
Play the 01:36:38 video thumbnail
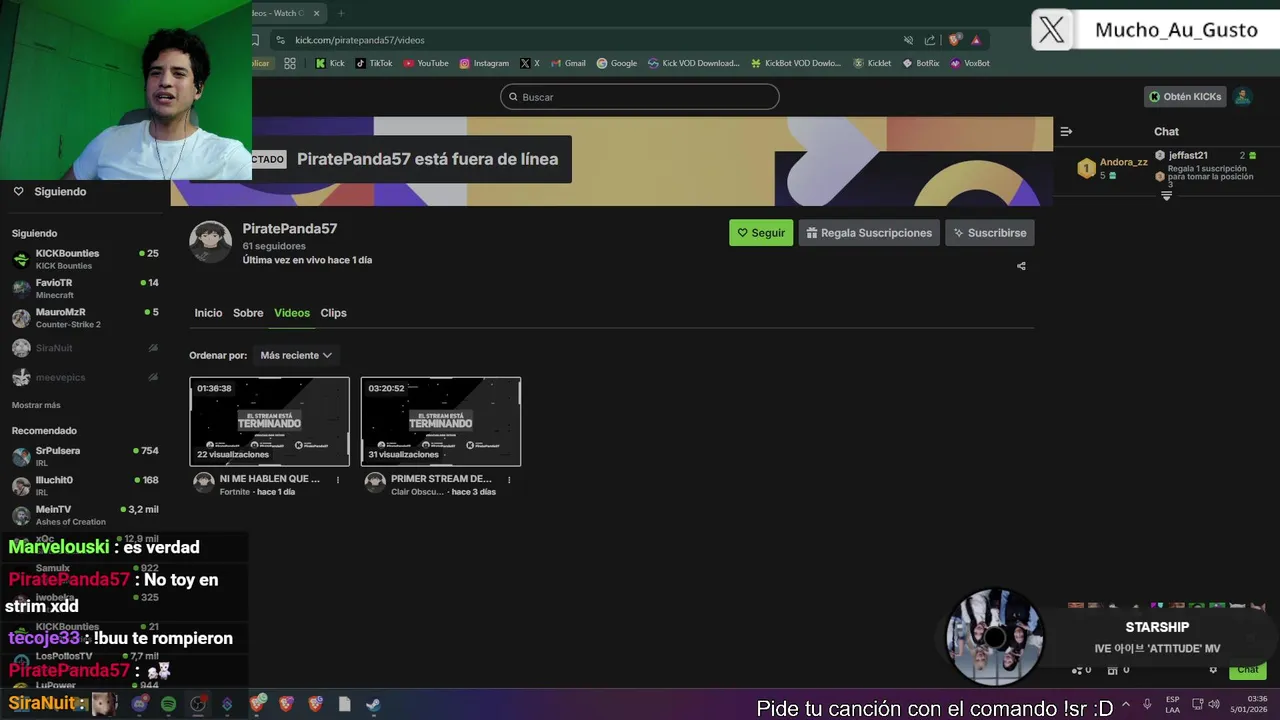[x=270, y=421]
